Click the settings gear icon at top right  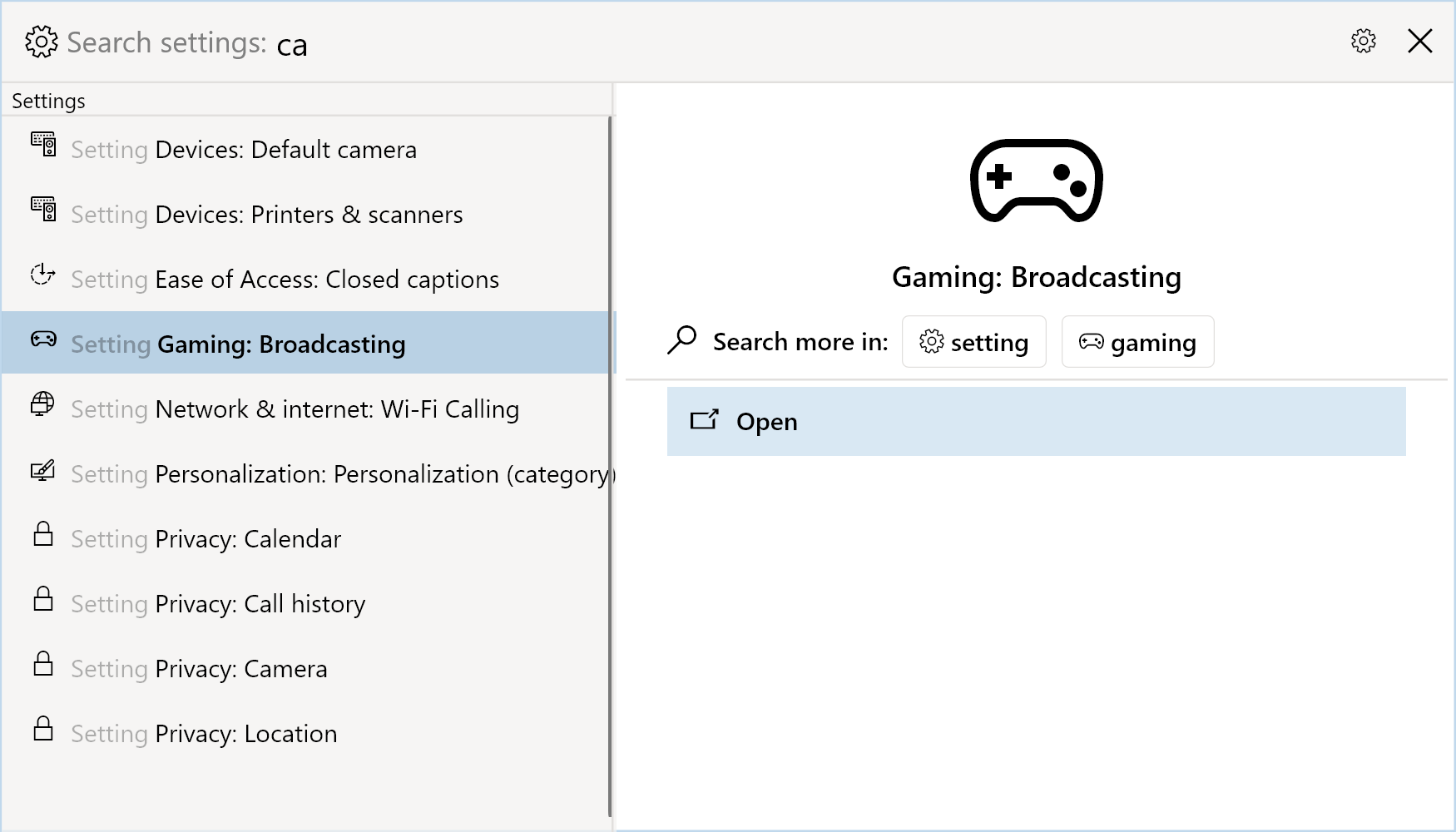(x=1363, y=41)
